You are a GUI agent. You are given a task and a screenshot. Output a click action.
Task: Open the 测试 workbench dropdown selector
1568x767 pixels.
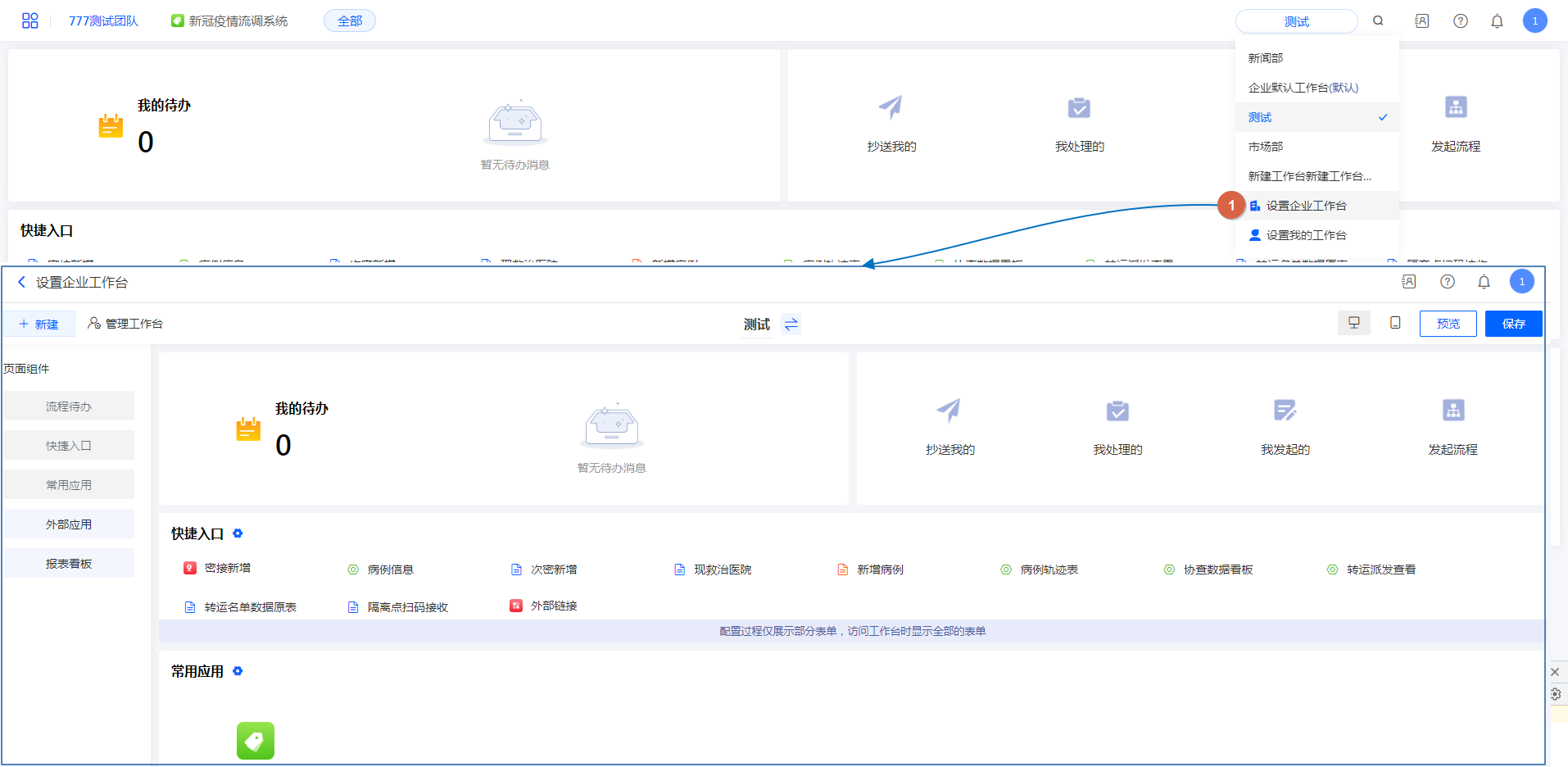click(1296, 21)
